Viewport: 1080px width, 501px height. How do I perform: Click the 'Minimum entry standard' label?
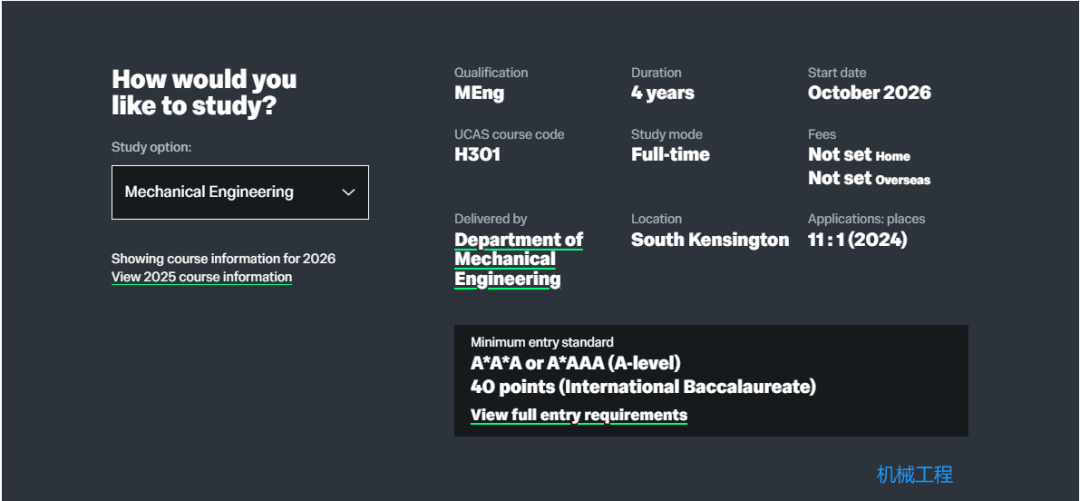point(542,342)
